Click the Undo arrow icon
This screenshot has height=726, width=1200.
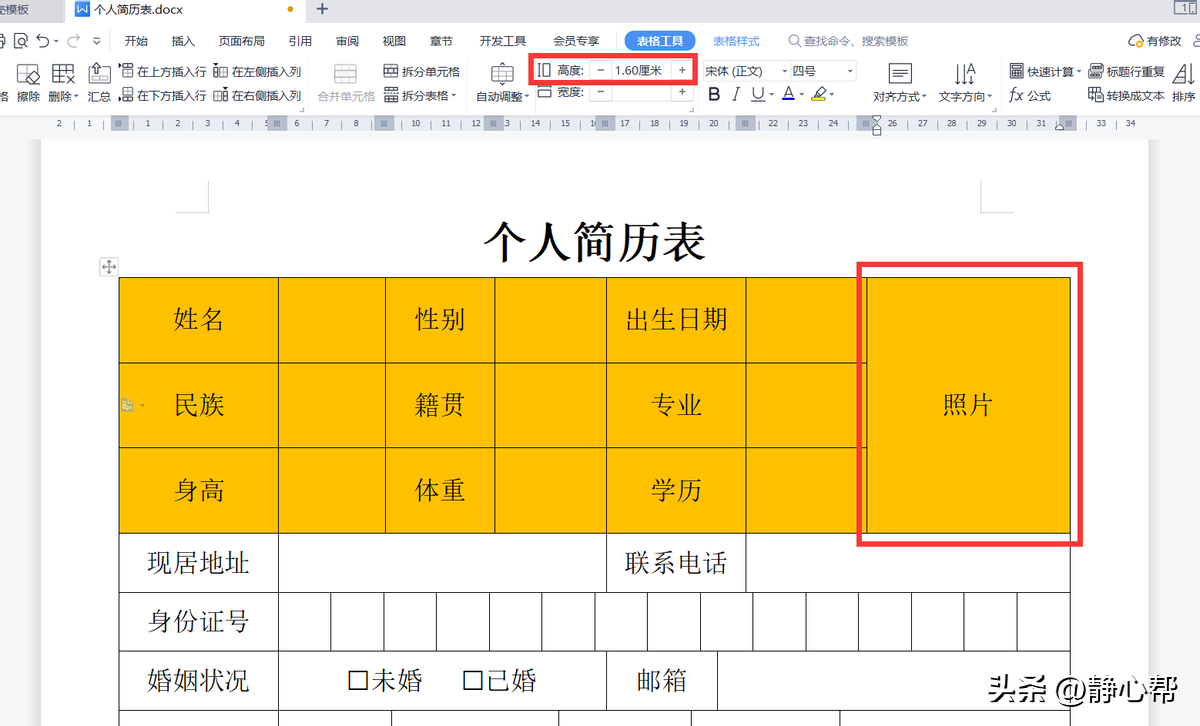click(x=42, y=41)
